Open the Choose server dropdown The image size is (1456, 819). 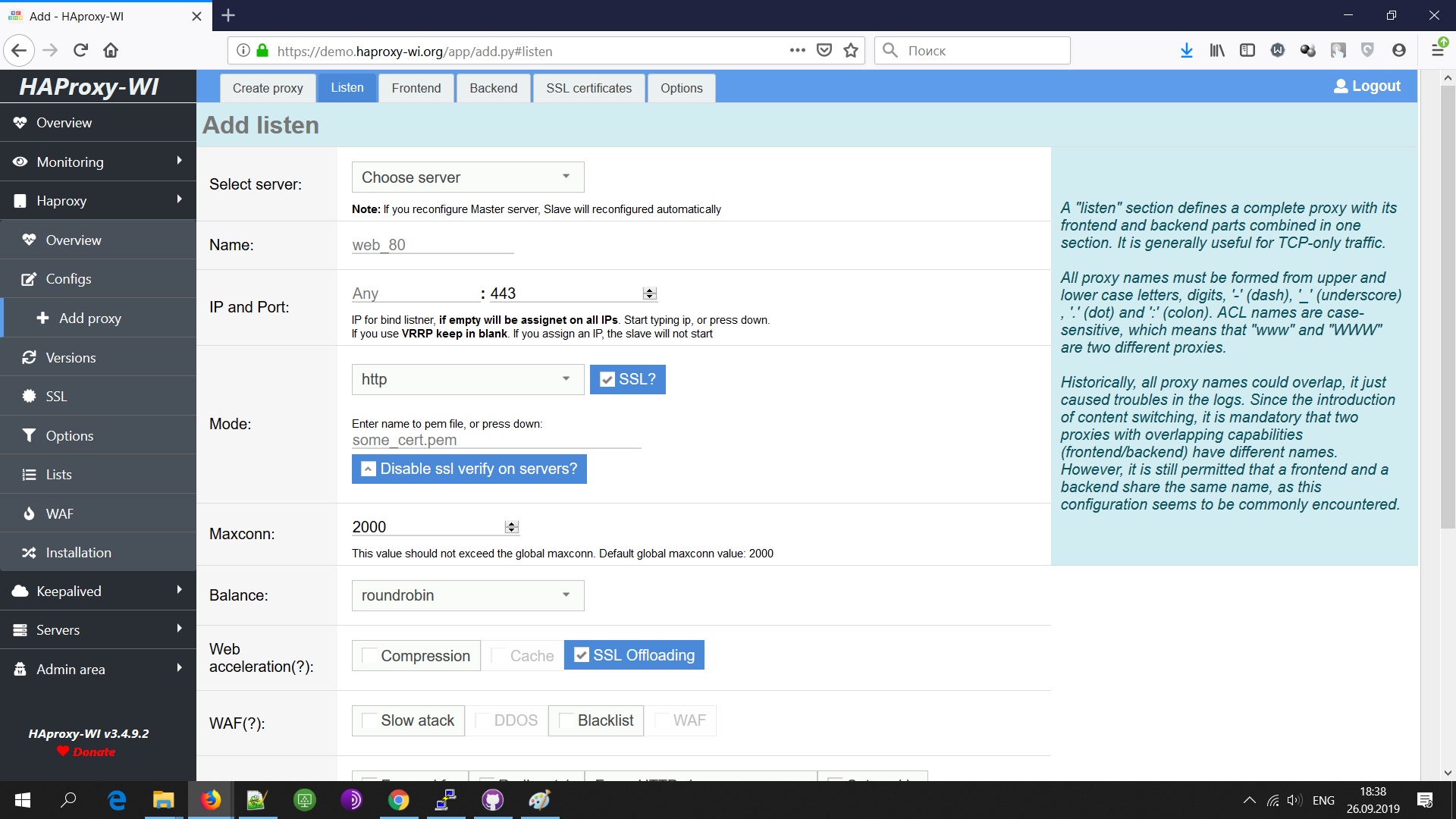click(x=468, y=177)
